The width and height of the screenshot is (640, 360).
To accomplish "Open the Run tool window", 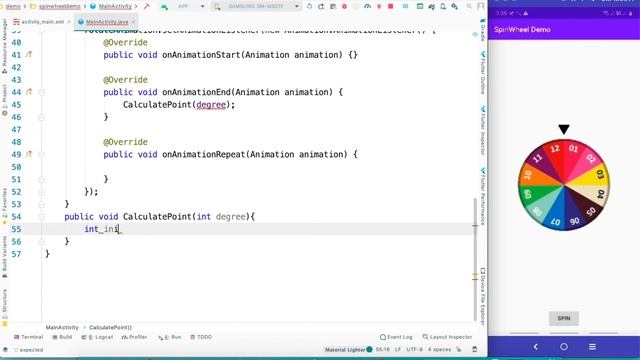I will (169, 337).
